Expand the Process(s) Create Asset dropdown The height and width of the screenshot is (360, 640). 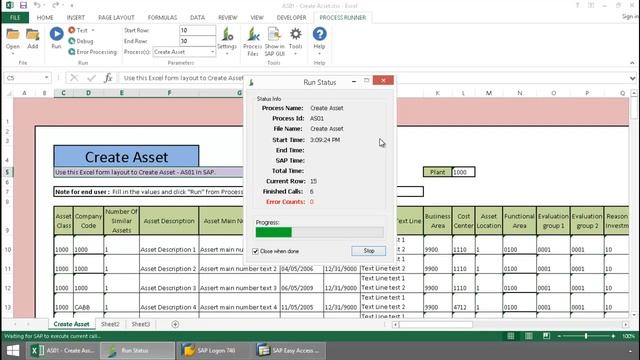click(212, 52)
